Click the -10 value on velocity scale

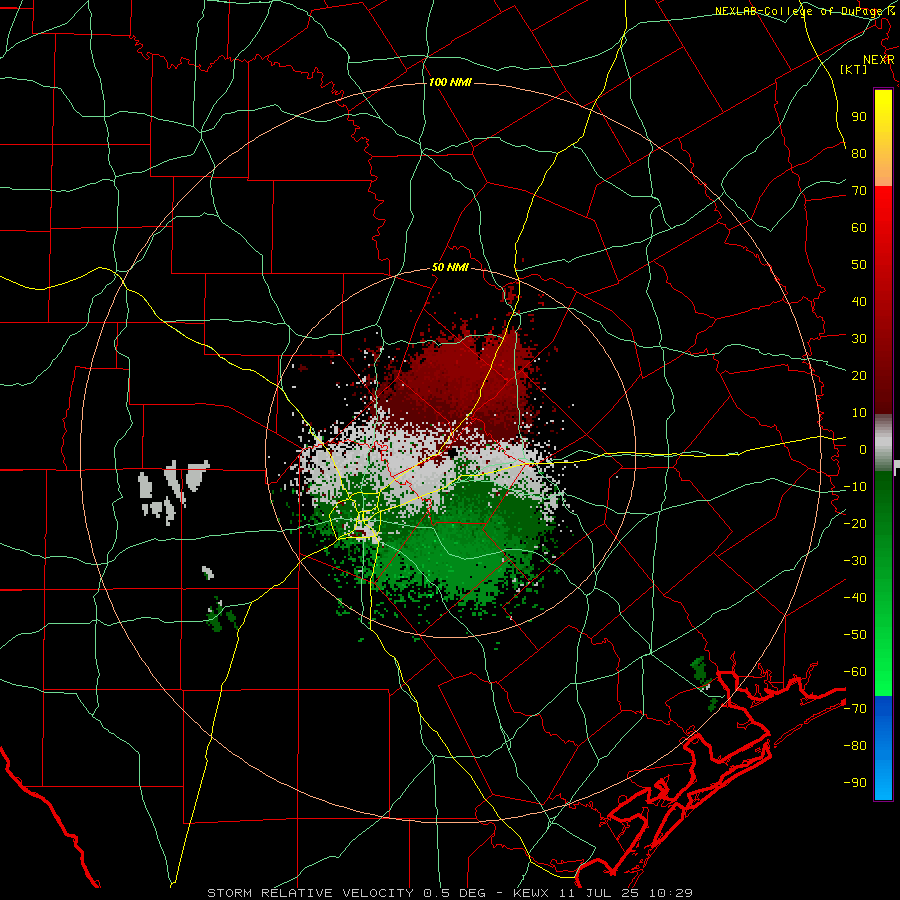tap(855, 487)
